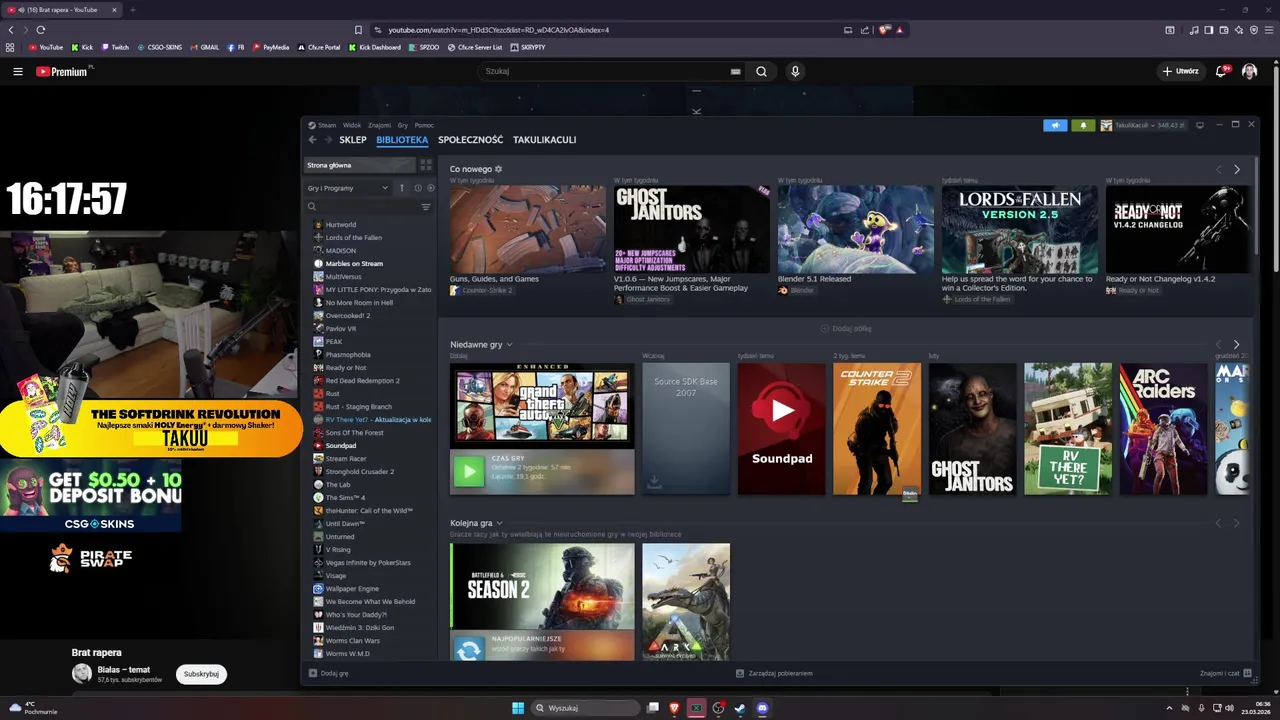Open Co nowego settings gear

[499, 169]
